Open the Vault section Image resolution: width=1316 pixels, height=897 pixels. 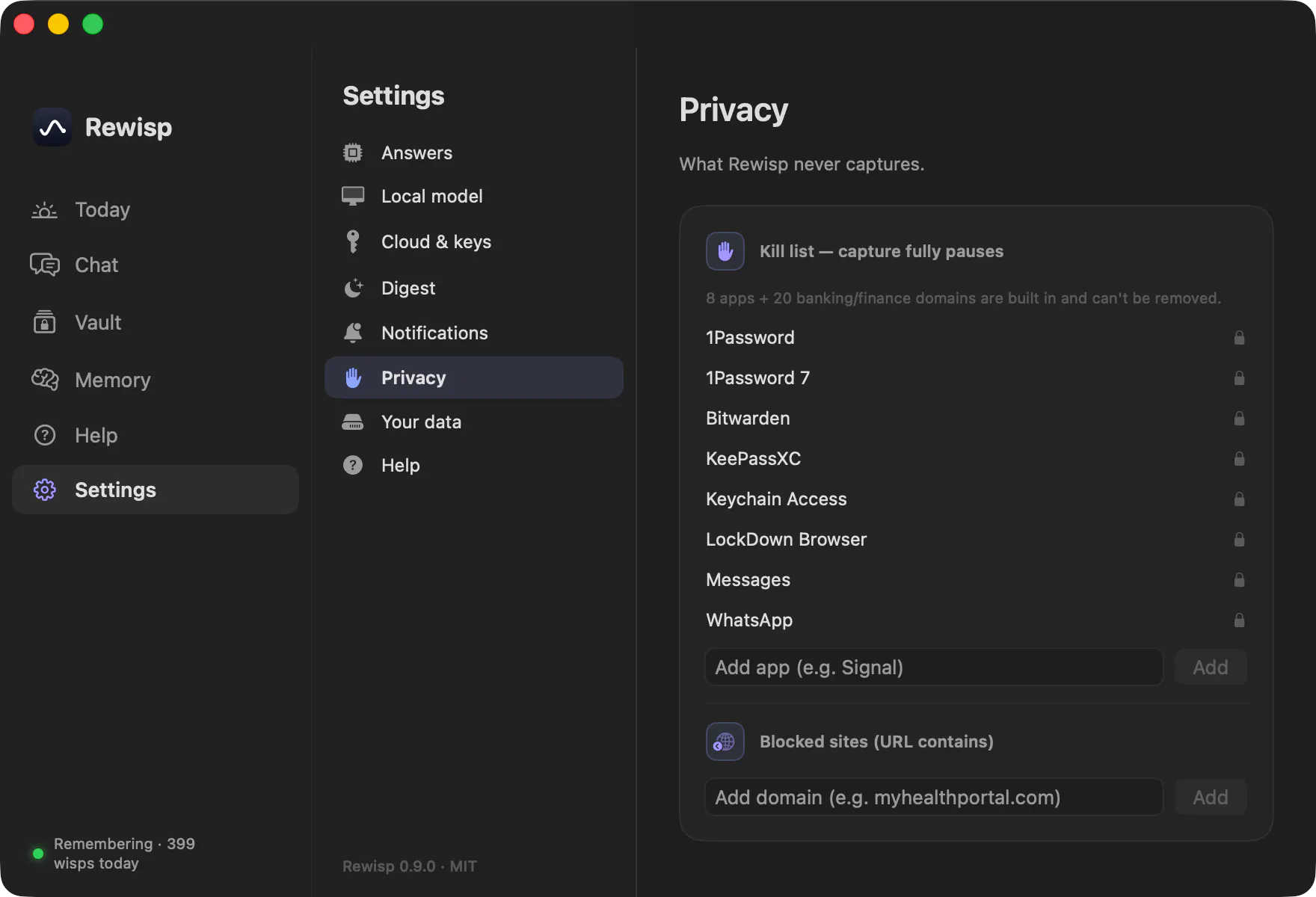156,322
